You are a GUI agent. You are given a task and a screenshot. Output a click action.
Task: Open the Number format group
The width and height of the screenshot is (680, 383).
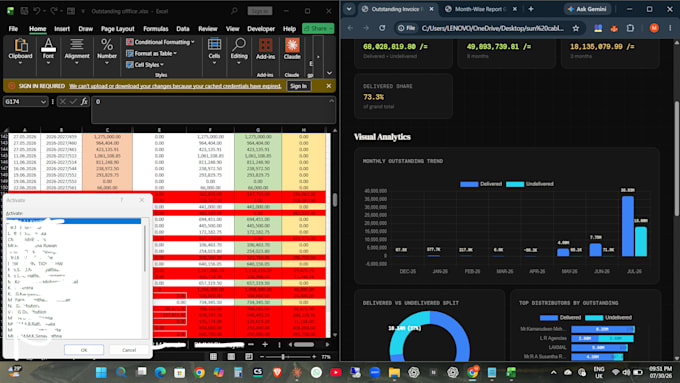[x=107, y=52]
